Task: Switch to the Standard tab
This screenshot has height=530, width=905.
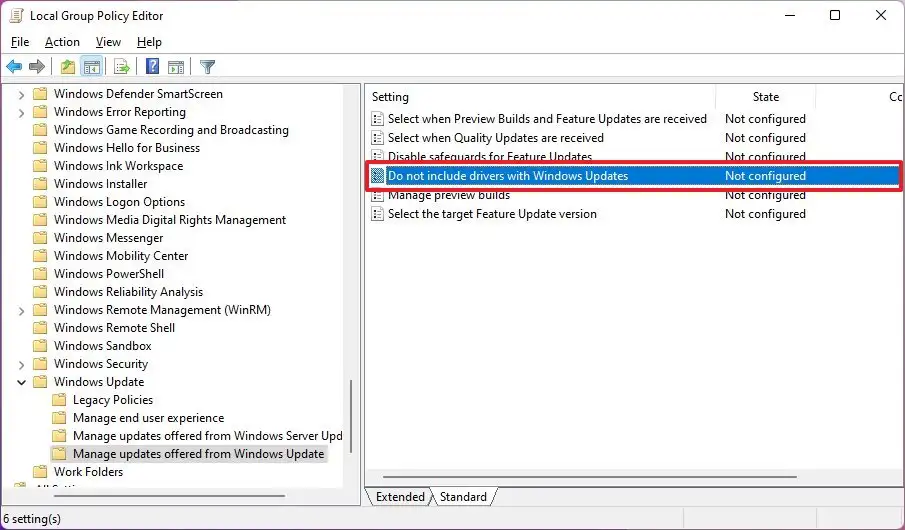Action: [463, 497]
